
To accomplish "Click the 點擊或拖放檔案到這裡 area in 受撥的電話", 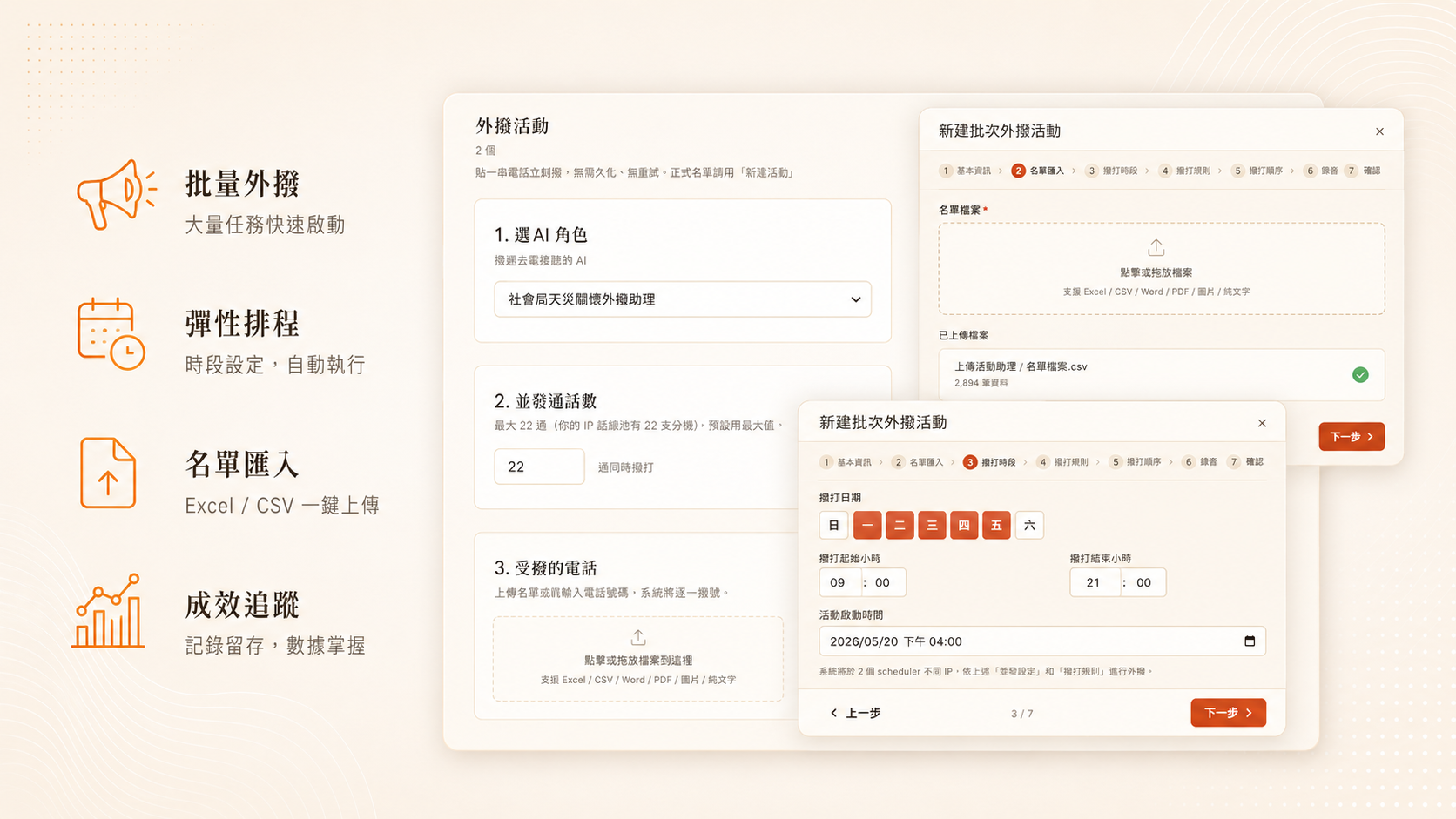I will (x=638, y=659).
